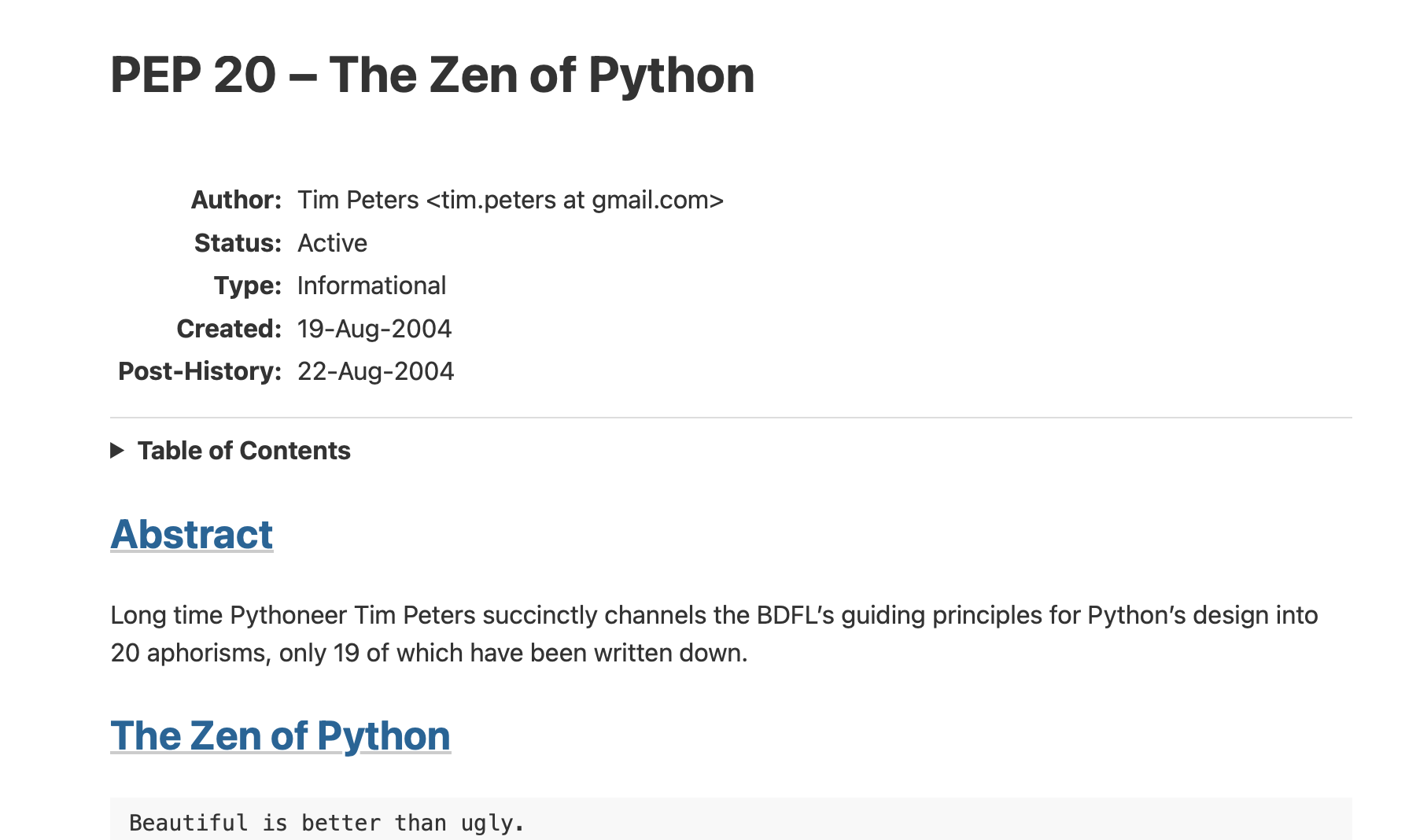
Task: Click the created date 19-Aug-2004
Action: pyautogui.click(x=374, y=329)
